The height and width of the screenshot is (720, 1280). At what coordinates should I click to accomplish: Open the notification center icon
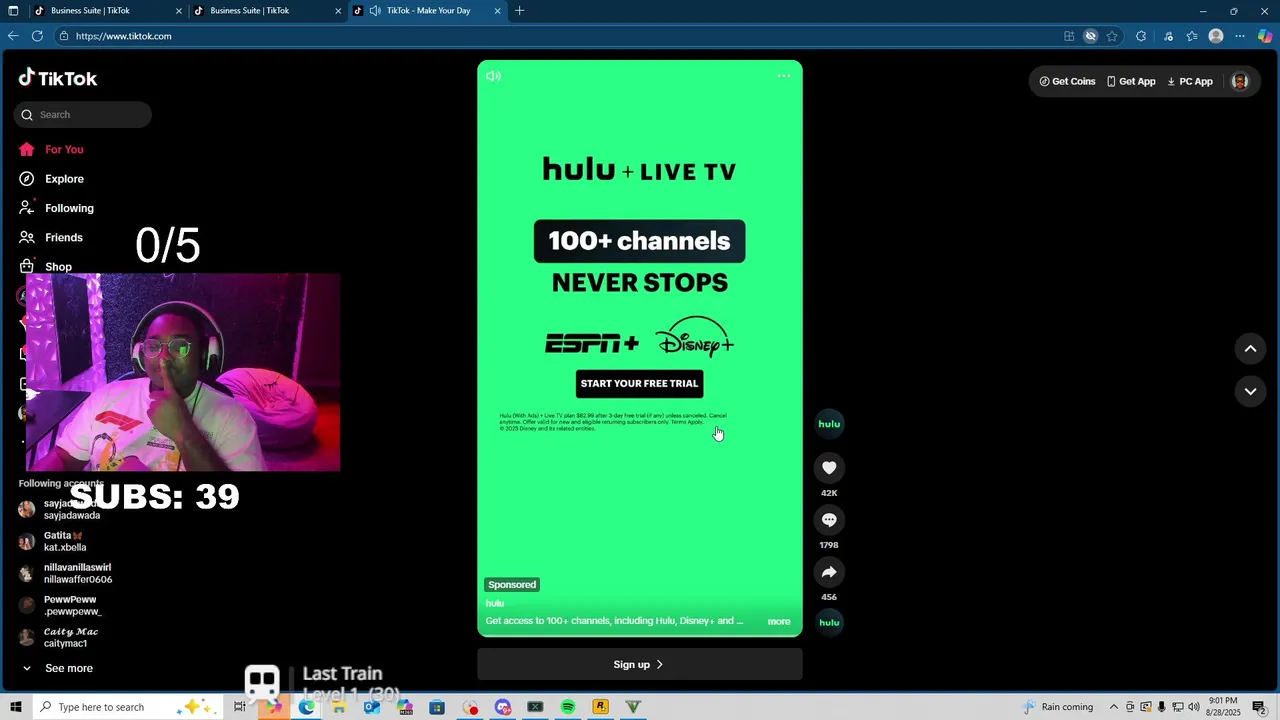(1259, 707)
